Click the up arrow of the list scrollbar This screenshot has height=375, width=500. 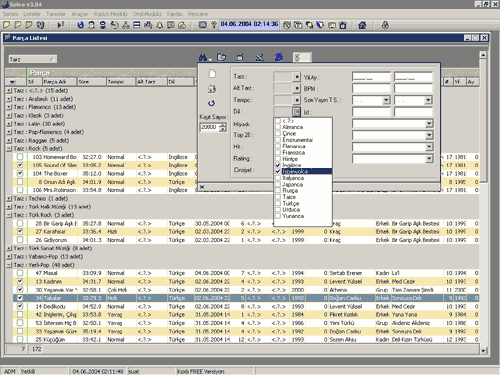pos(483,55)
